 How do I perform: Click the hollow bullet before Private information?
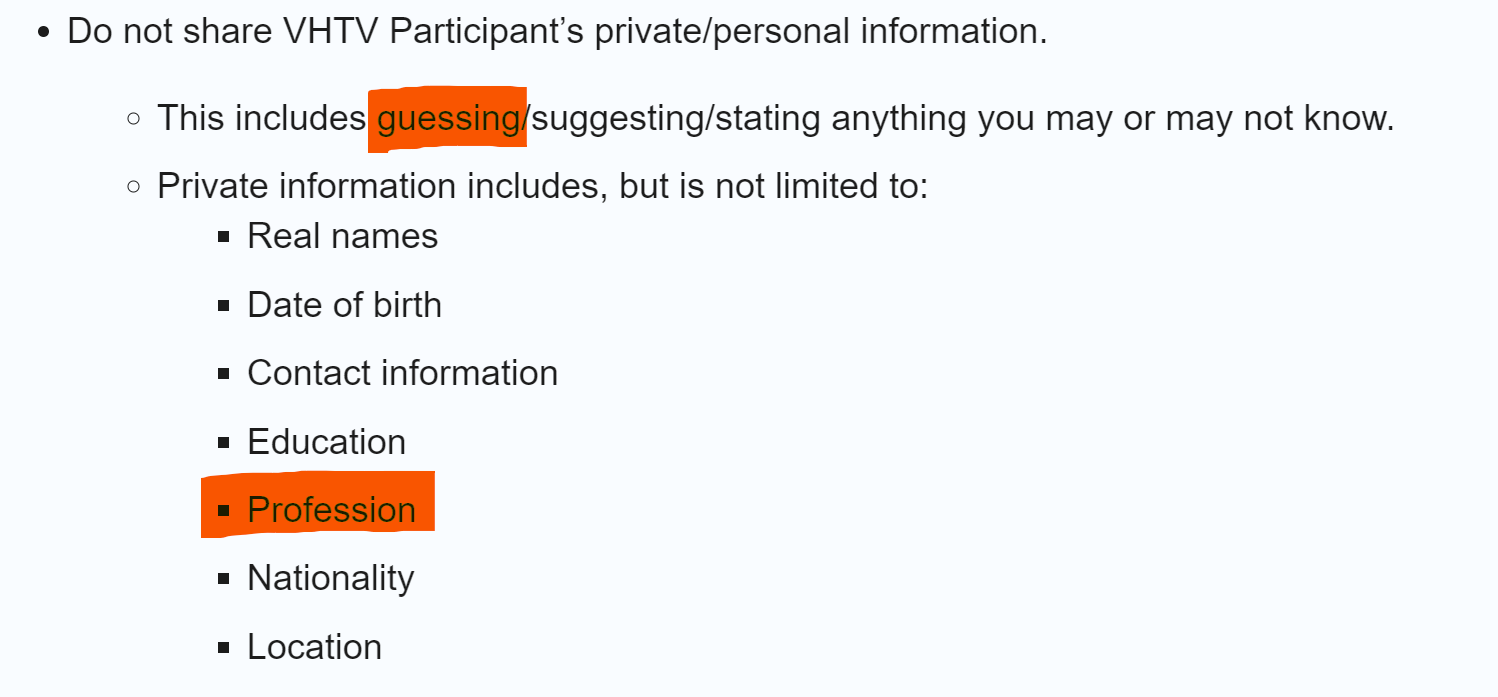(134, 187)
